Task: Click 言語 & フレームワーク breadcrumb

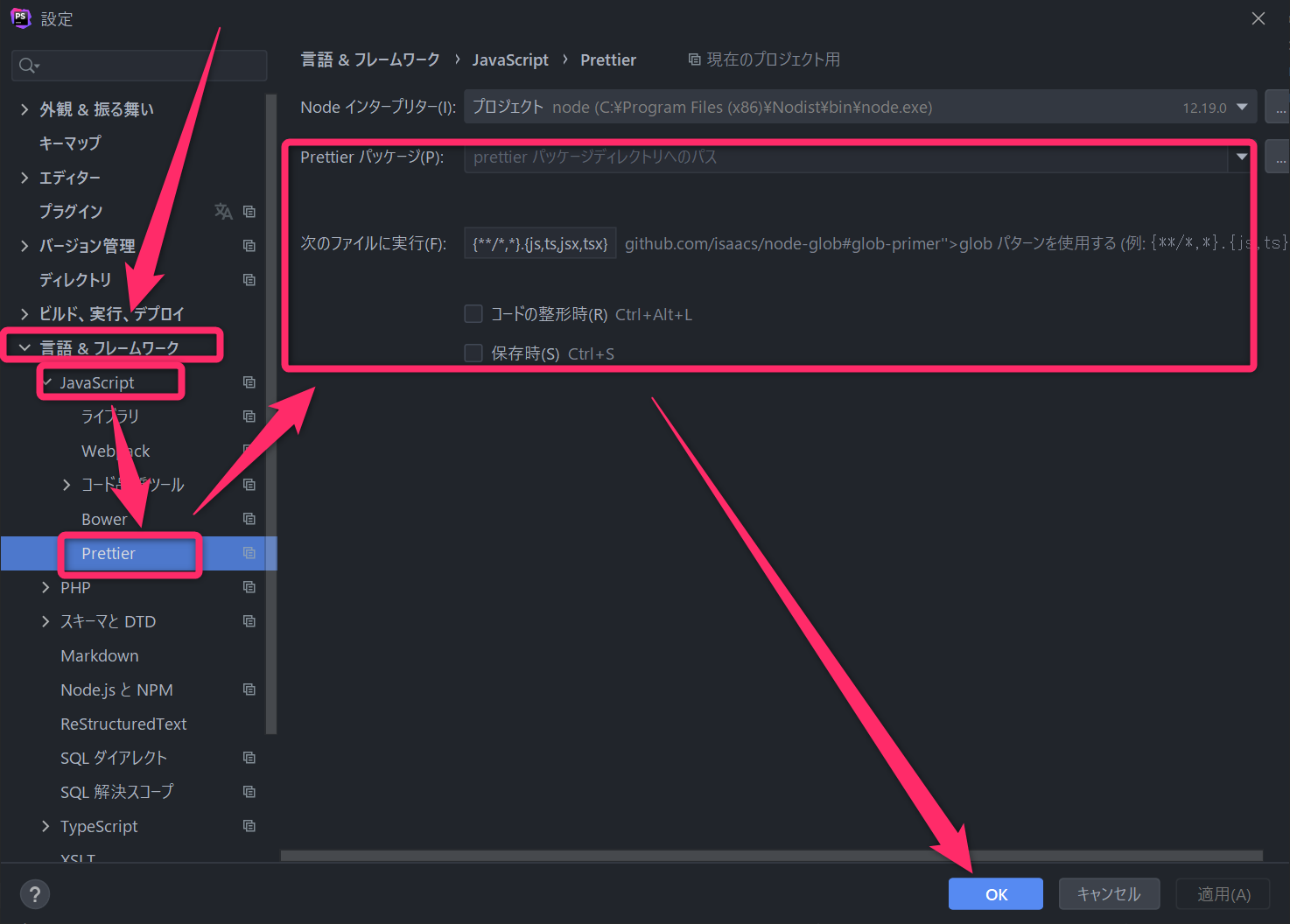Action: pos(370,59)
